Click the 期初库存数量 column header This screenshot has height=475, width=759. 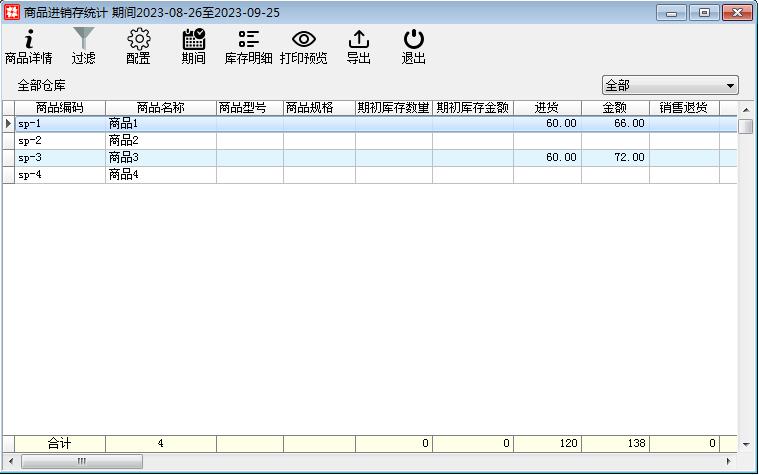393,108
